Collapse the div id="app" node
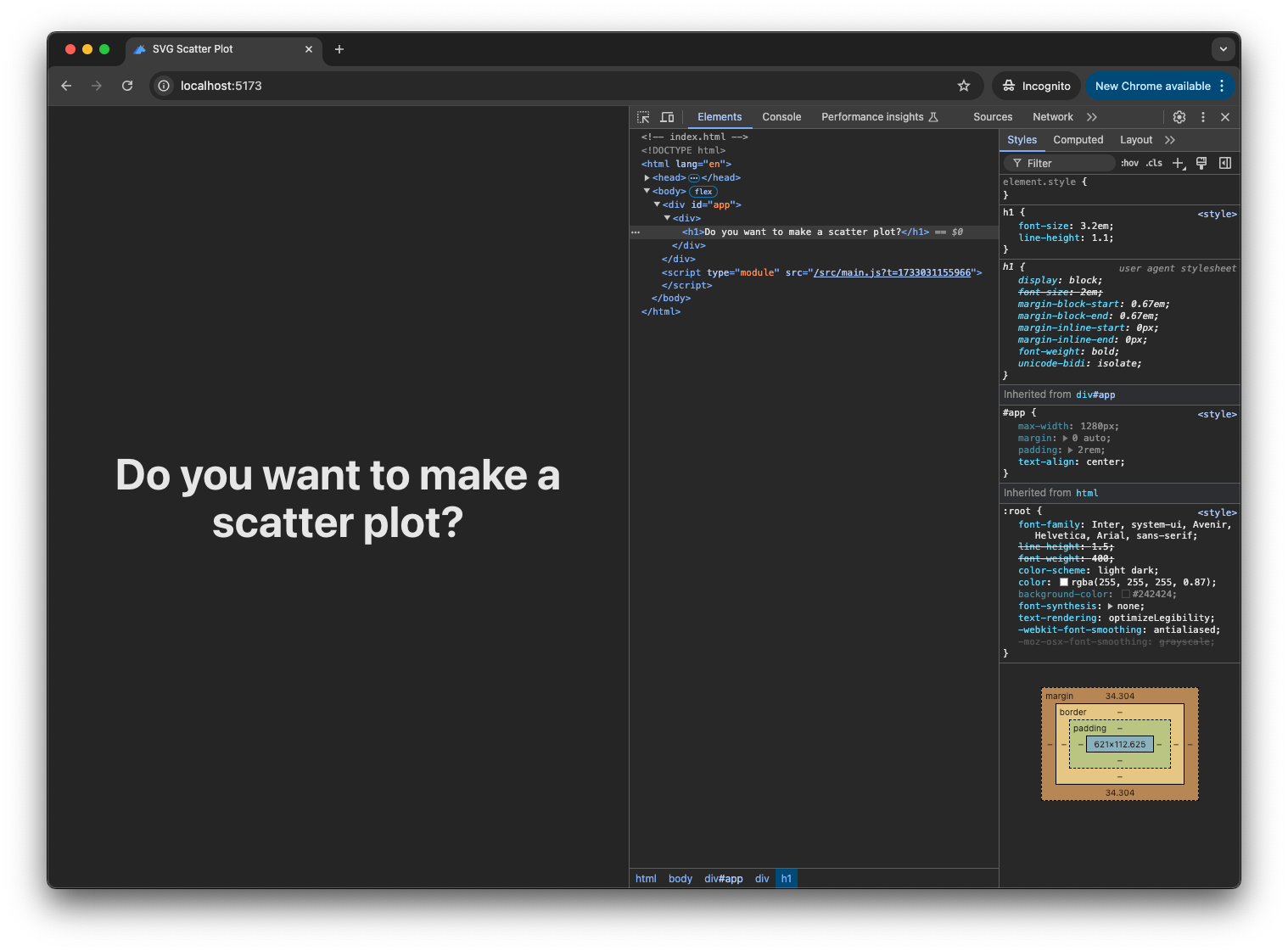This screenshot has height=951, width=1288. pyautogui.click(x=657, y=205)
